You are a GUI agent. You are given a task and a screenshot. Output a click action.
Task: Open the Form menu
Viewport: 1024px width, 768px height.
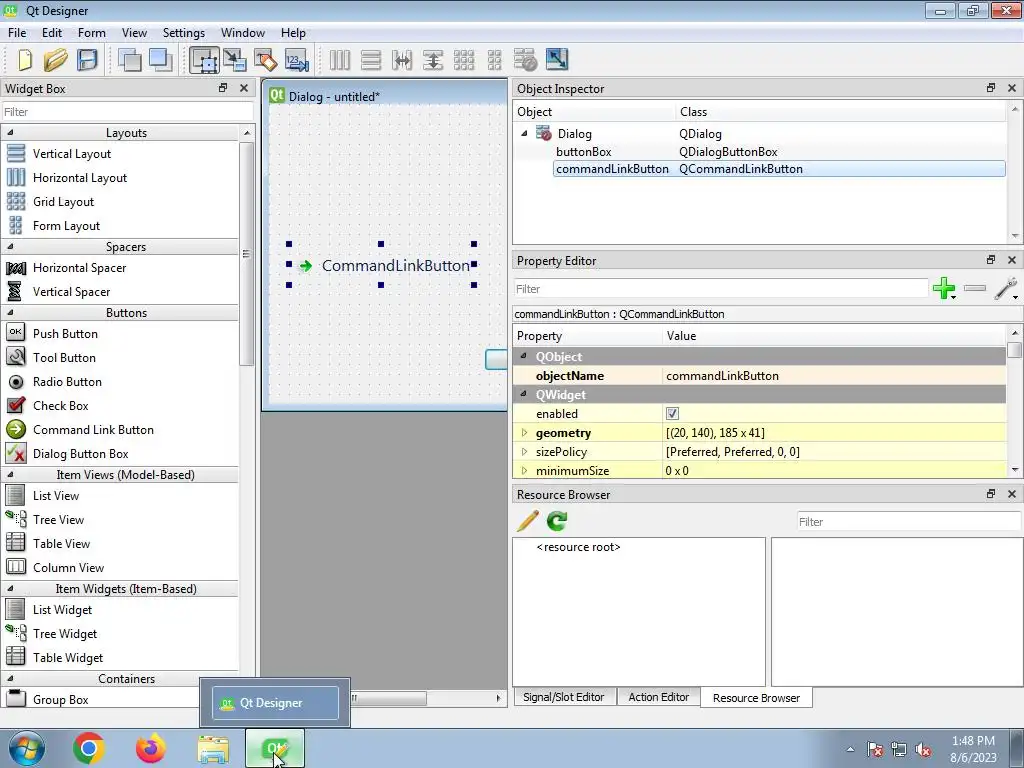[x=91, y=33]
